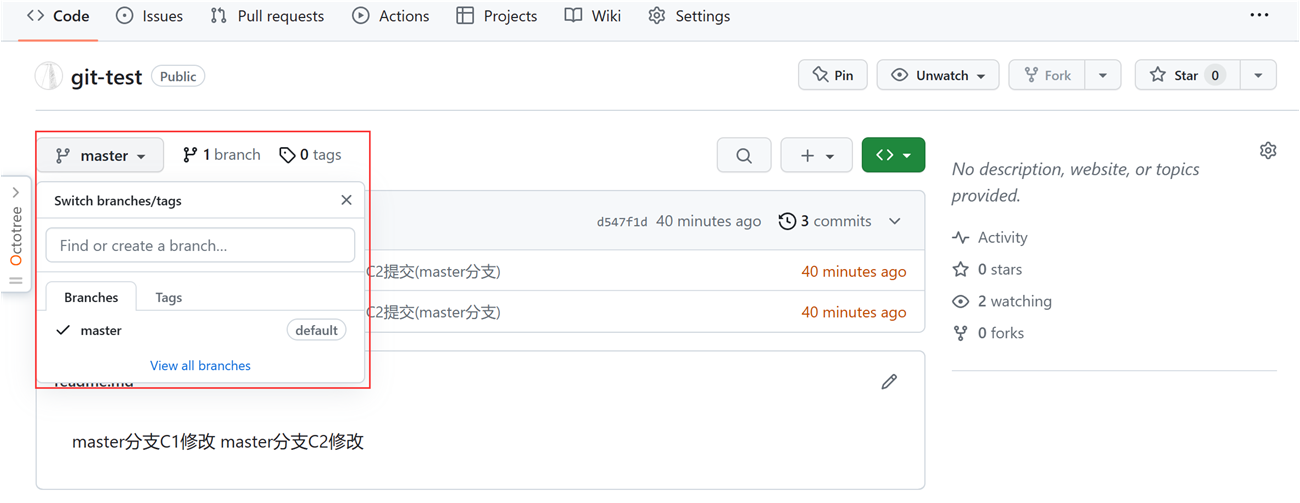Expand the Star lists dropdown arrow
1300x503 pixels.
tap(1258, 75)
